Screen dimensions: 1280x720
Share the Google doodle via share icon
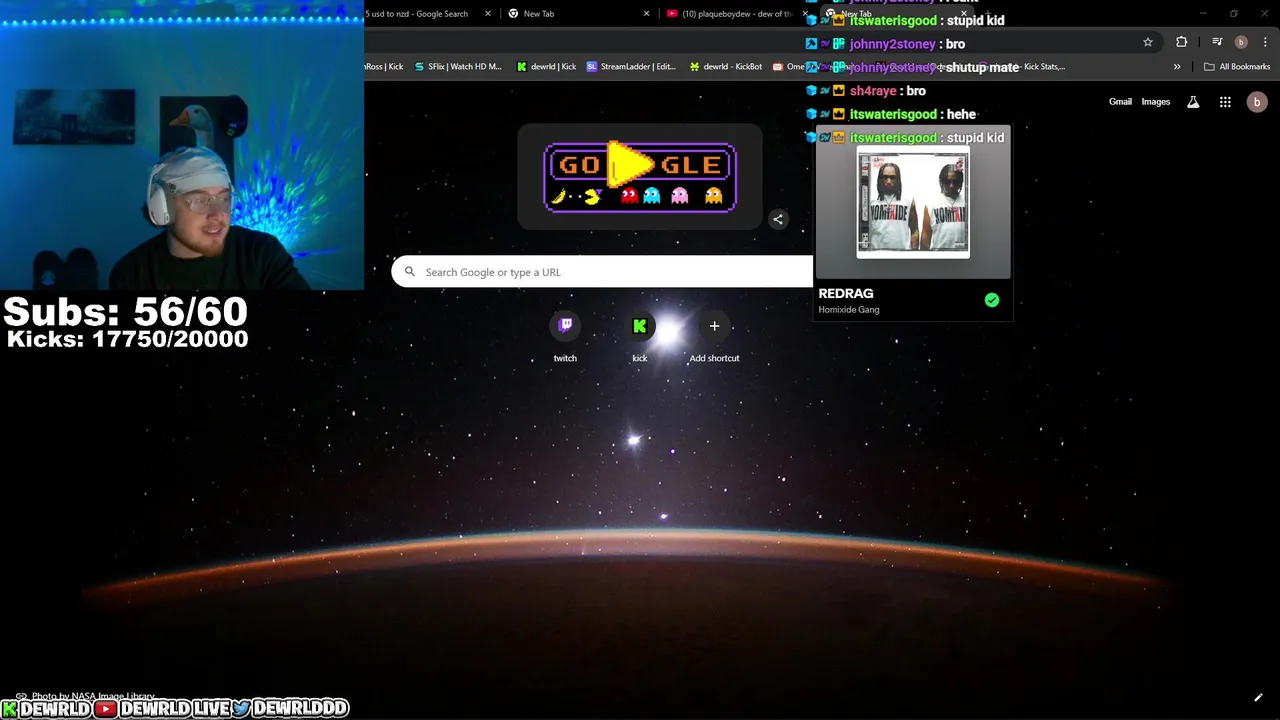778,219
